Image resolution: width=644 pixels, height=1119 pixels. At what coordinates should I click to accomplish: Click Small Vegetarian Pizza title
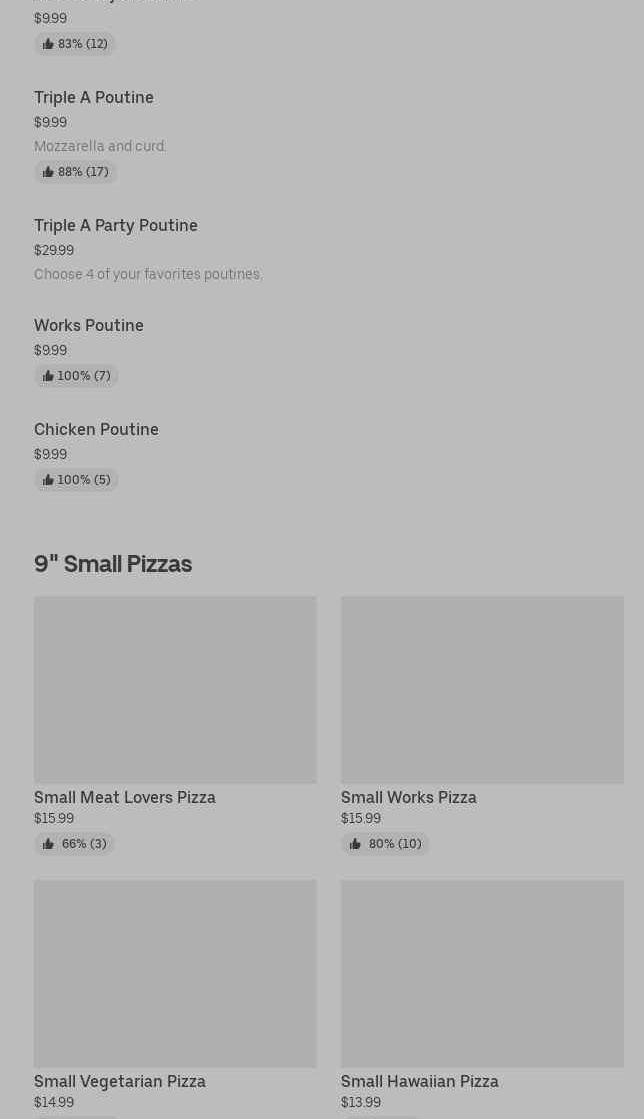[120, 1081]
